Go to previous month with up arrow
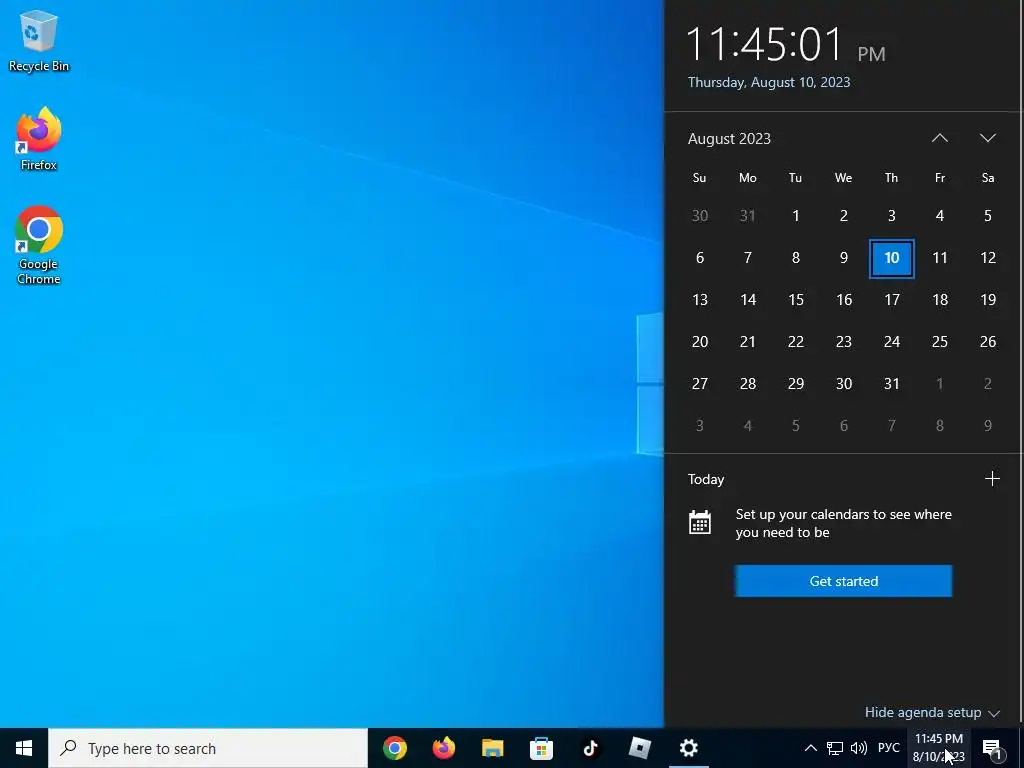1024x768 pixels. coord(940,138)
